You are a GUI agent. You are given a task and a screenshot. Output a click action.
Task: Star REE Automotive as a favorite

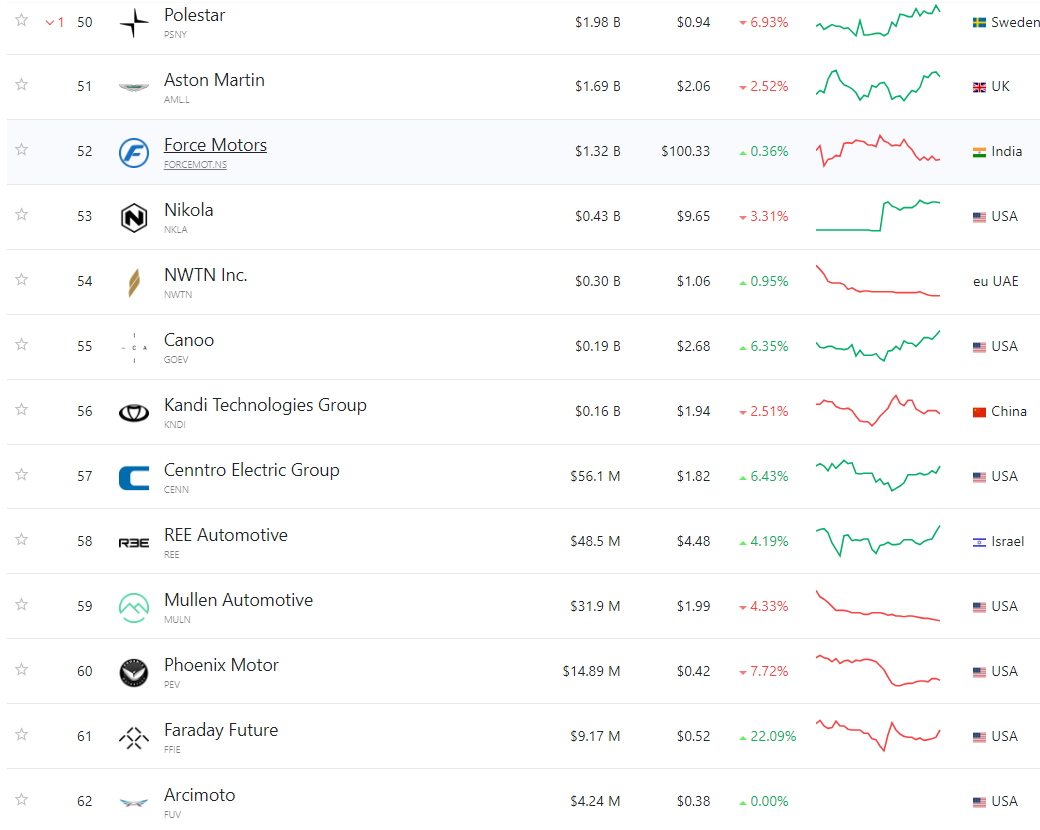click(x=22, y=539)
